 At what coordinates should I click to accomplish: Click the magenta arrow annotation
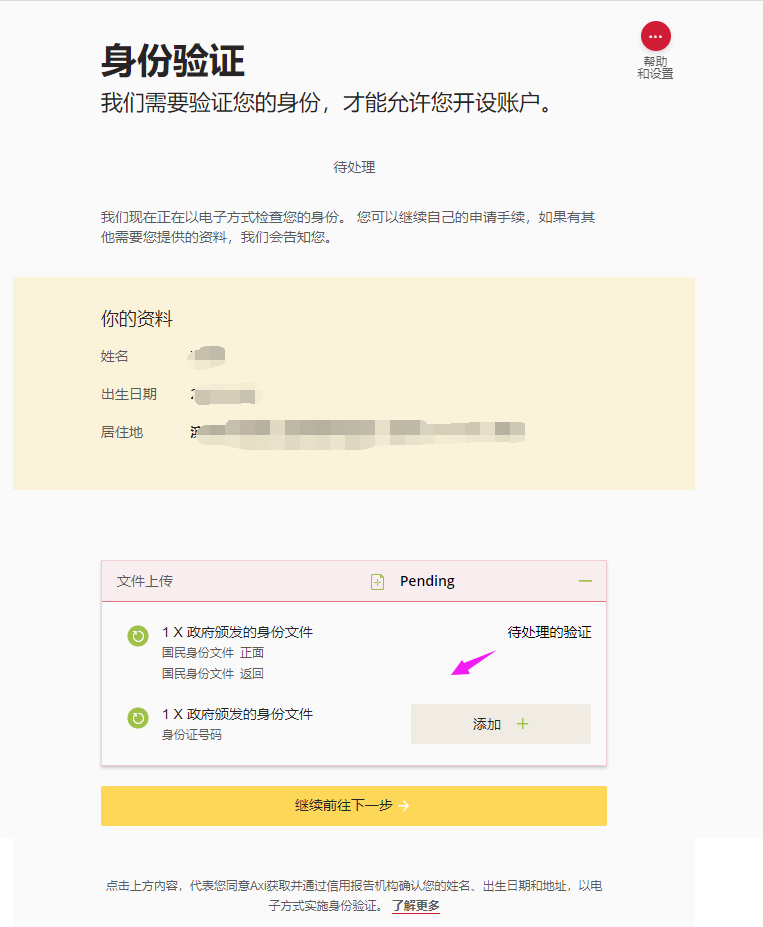pyautogui.click(x=473, y=663)
